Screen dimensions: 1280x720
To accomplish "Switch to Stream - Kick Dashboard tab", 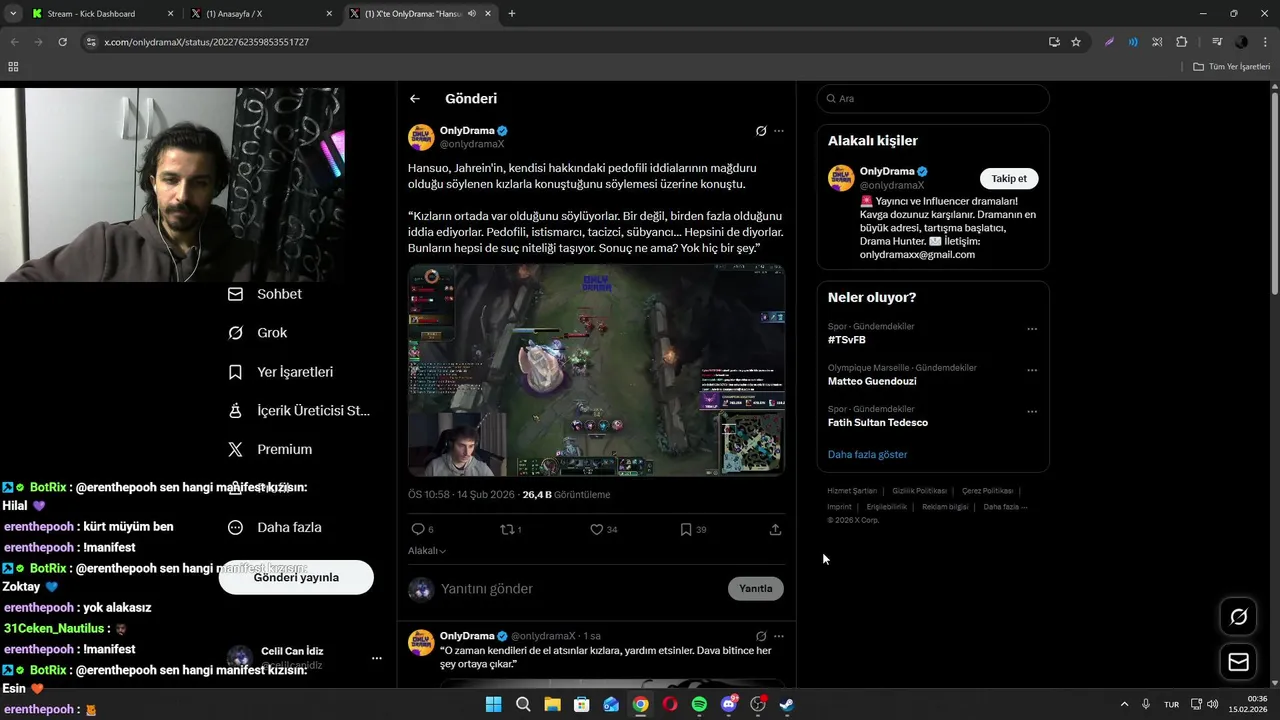I will pyautogui.click(x=103, y=14).
